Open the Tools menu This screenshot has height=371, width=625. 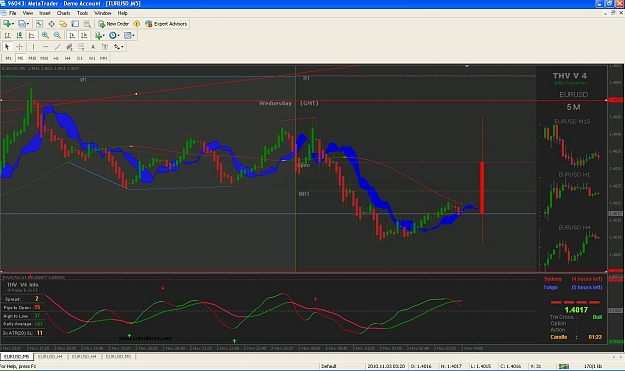coord(83,13)
